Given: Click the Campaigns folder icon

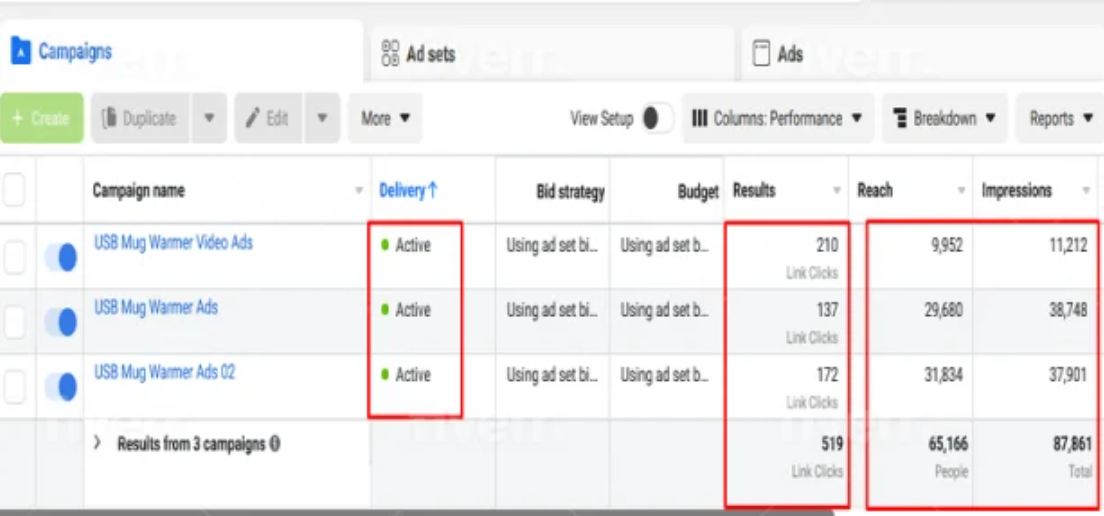Looking at the screenshot, I should click(21, 52).
